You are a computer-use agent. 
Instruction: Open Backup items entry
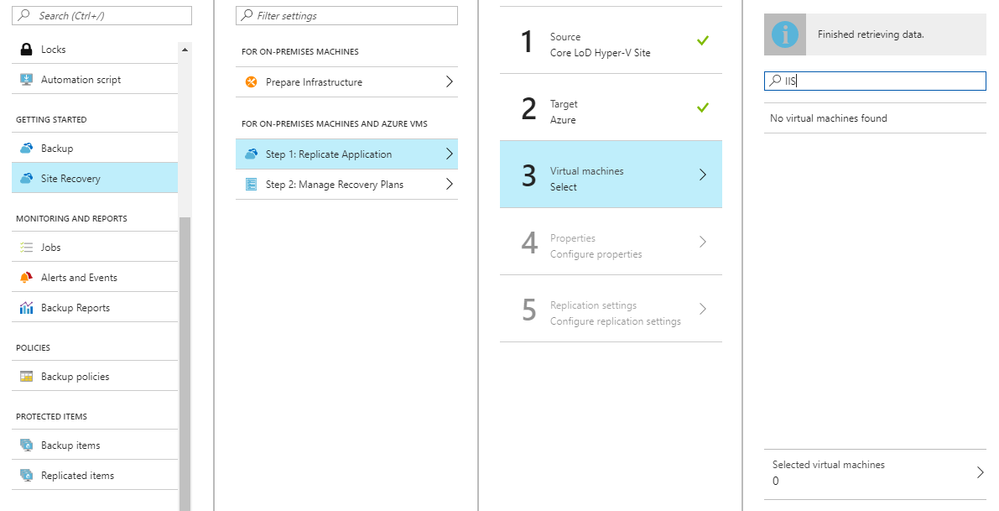coord(95,445)
